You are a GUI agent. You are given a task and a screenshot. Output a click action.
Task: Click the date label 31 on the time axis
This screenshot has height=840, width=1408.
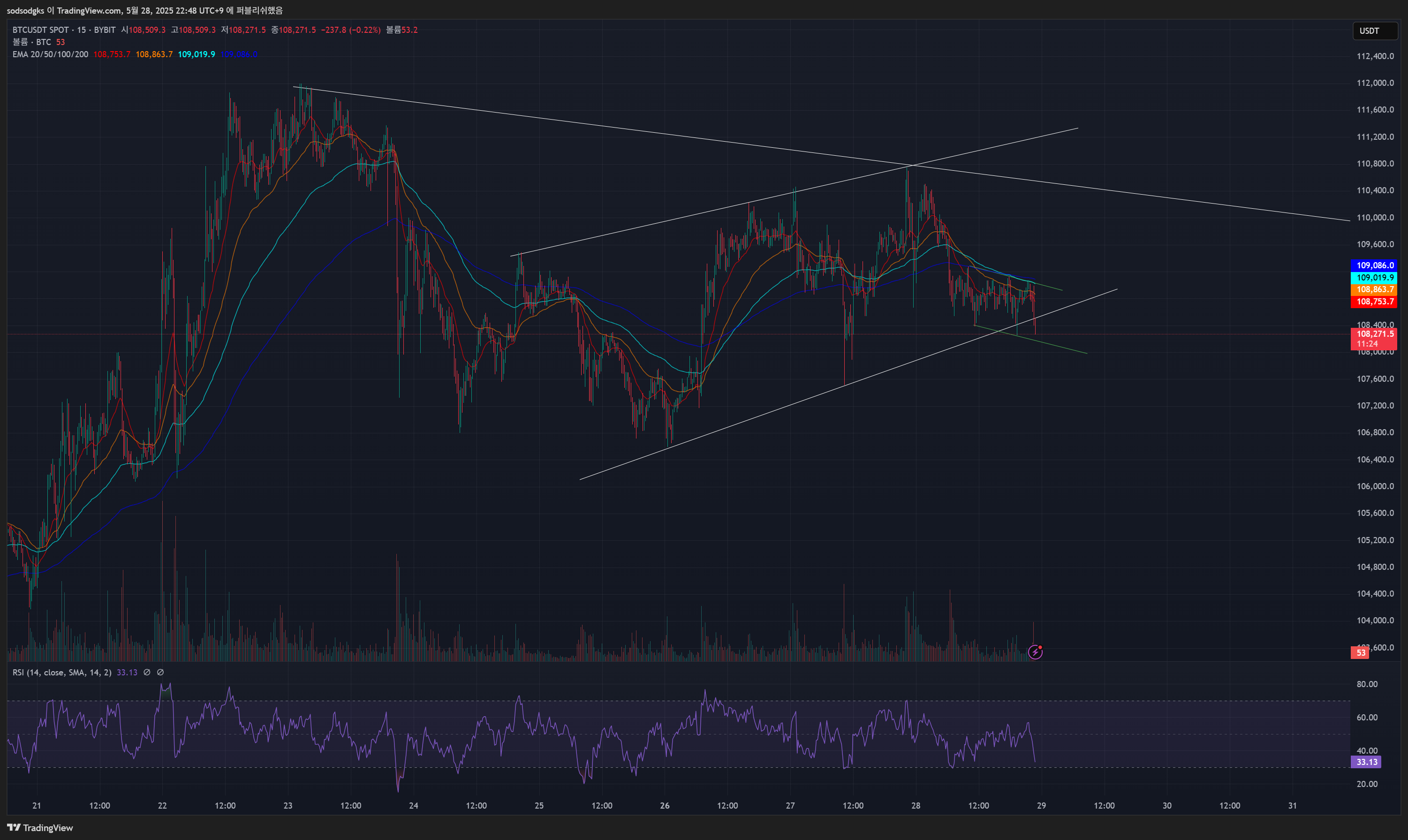pyautogui.click(x=1293, y=805)
